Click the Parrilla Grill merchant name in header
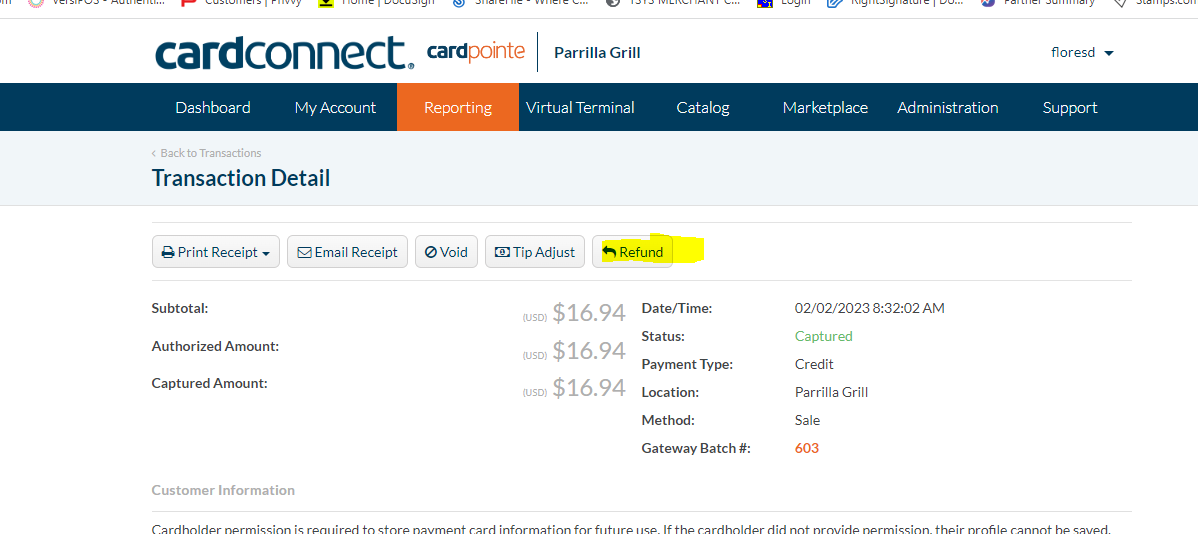 [597, 53]
